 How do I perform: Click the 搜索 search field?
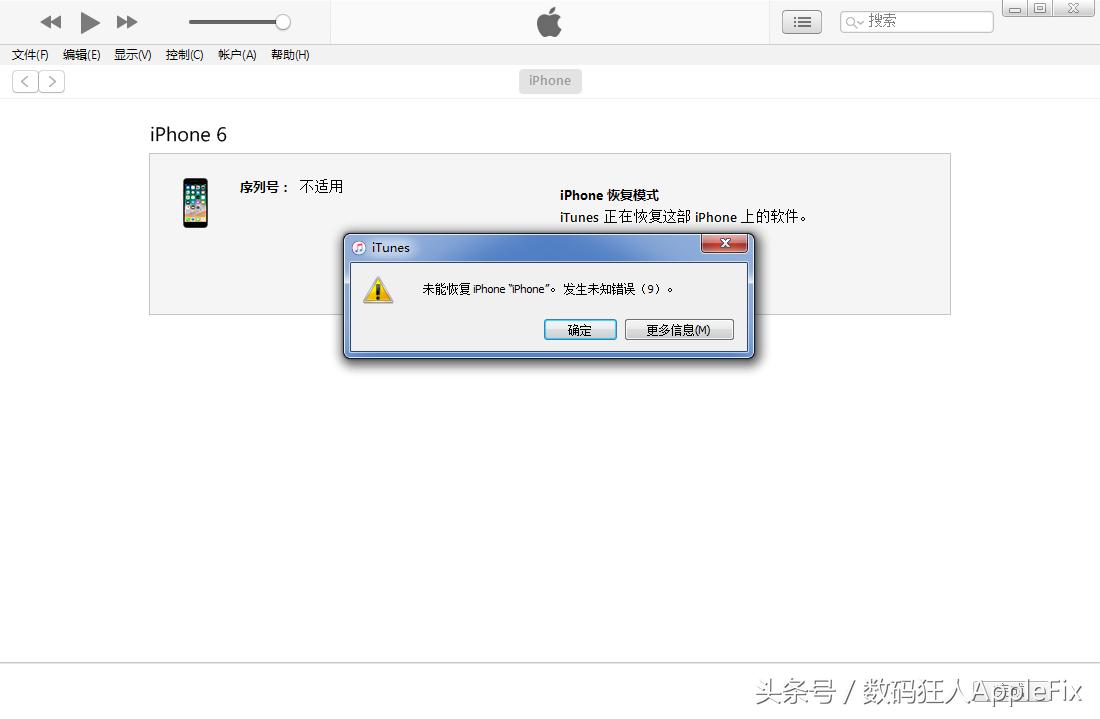(915, 21)
